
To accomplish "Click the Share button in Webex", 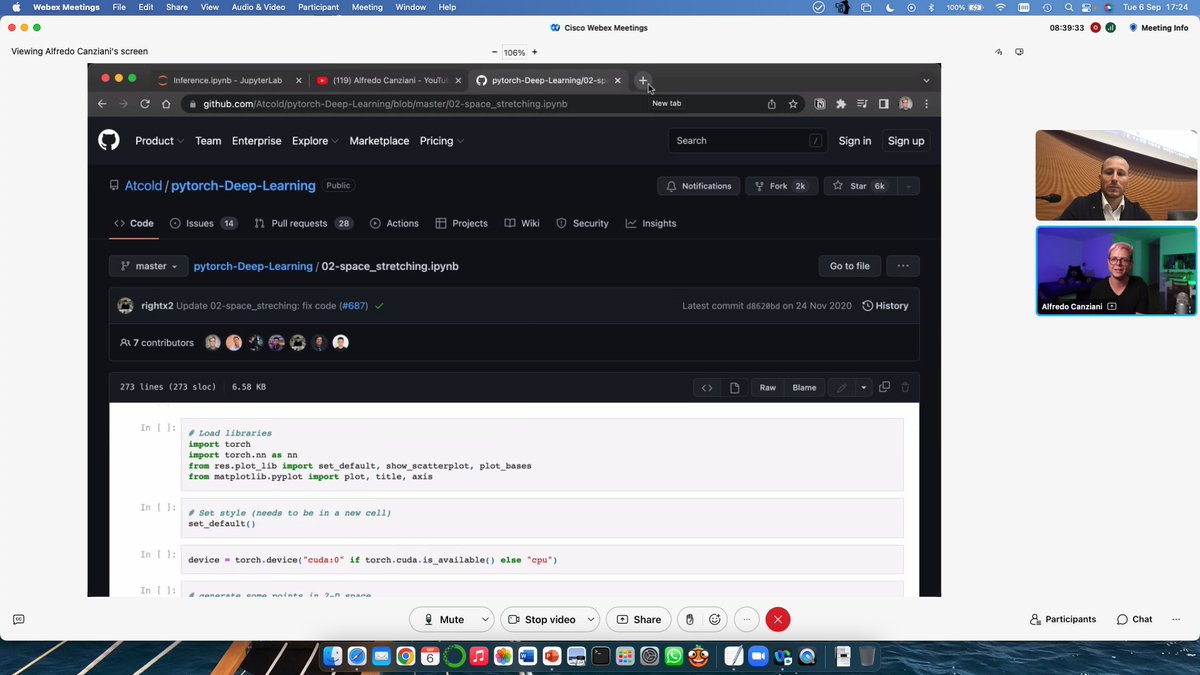I will [639, 620].
